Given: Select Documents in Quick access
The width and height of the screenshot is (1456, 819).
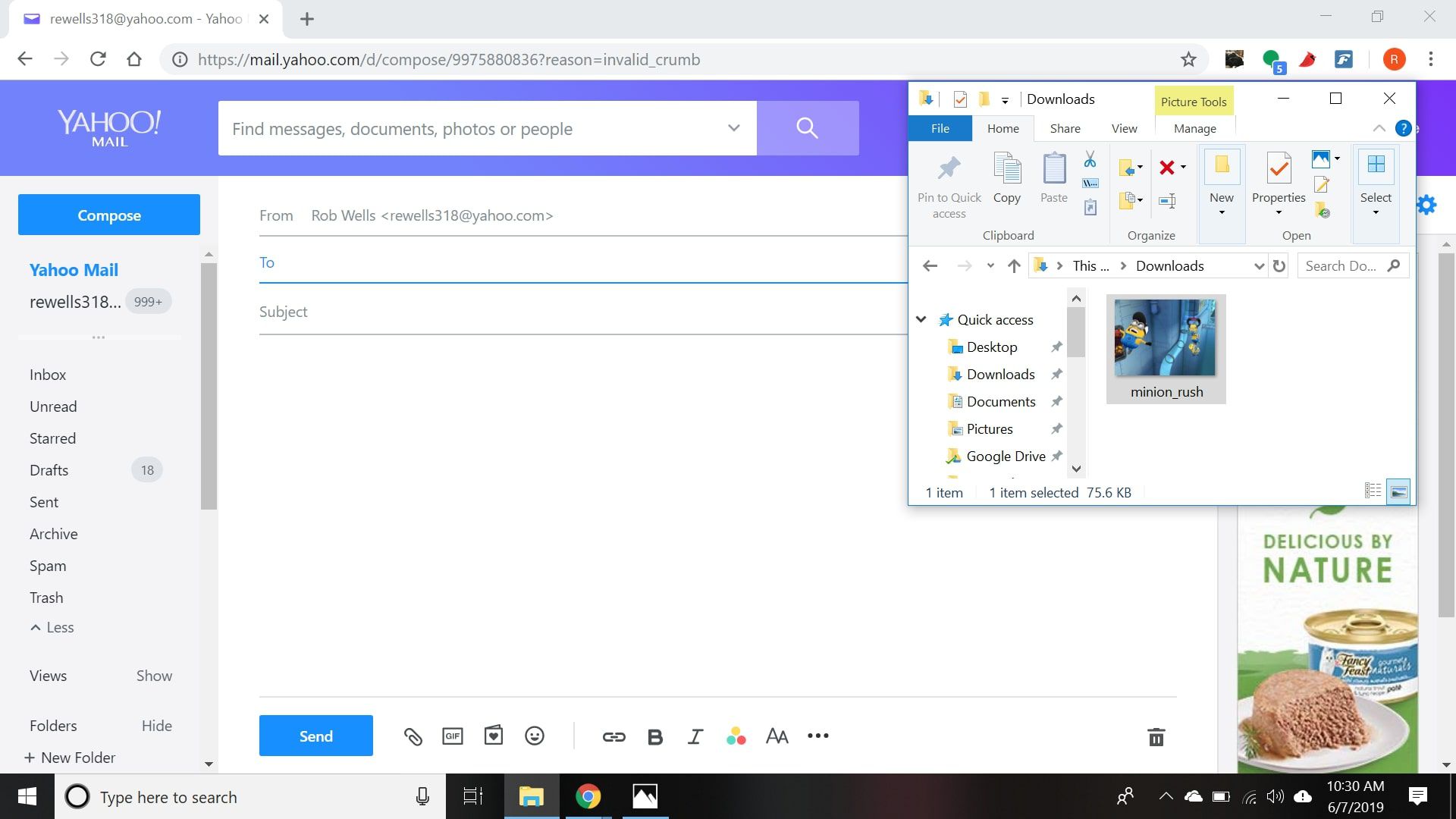Looking at the screenshot, I should [1001, 401].
